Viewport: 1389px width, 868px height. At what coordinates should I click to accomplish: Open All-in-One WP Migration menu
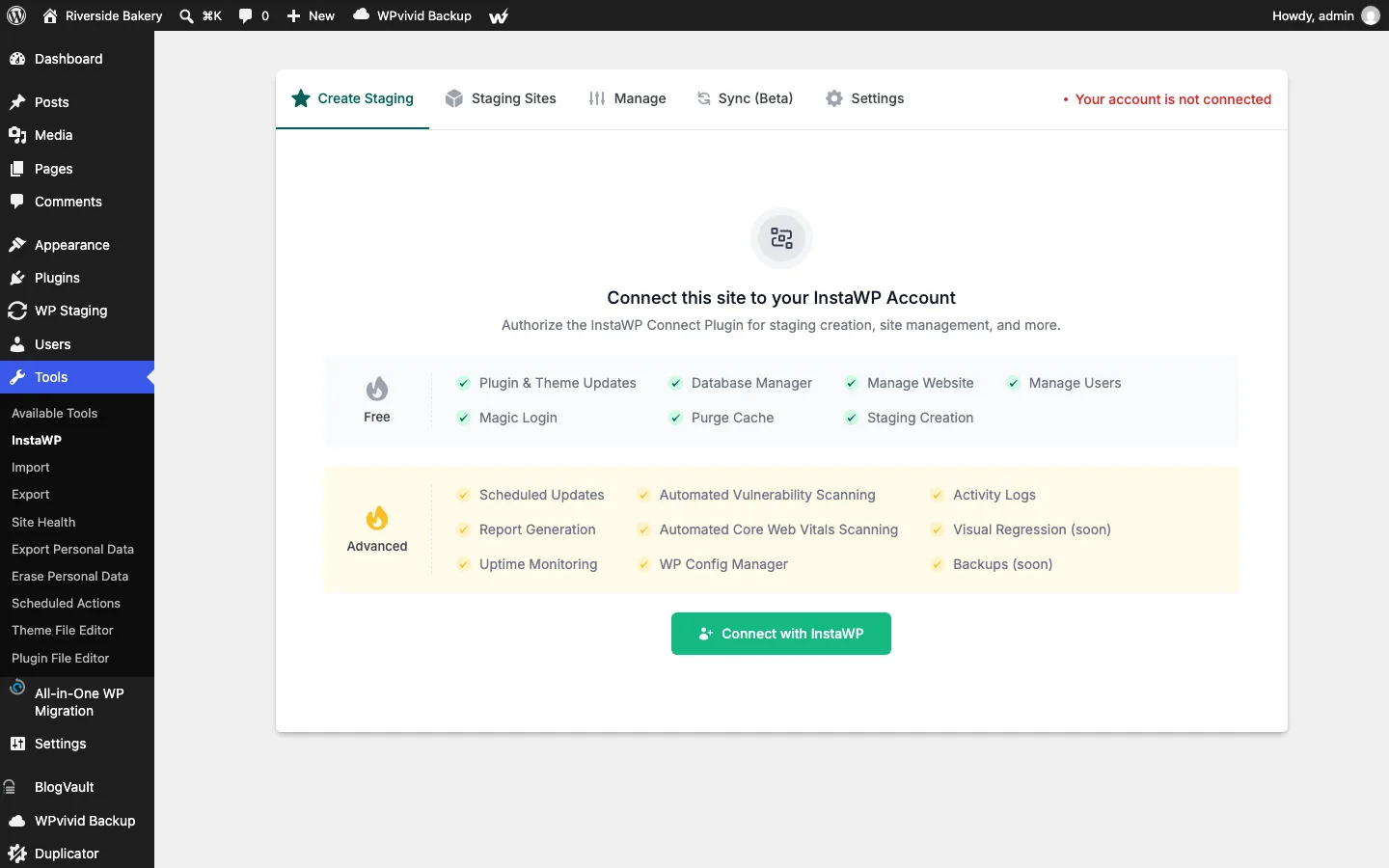coord(77,702)
